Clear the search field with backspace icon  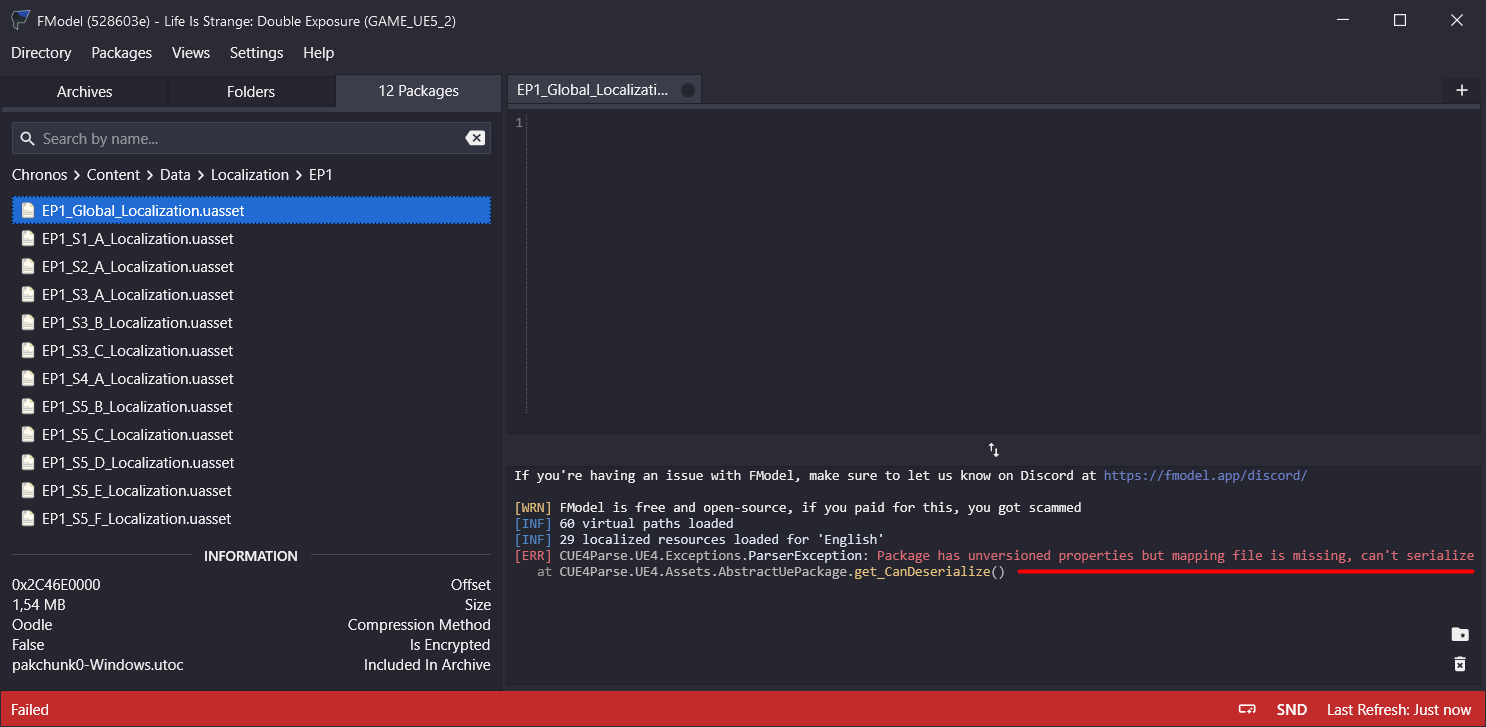pos(476,139)
